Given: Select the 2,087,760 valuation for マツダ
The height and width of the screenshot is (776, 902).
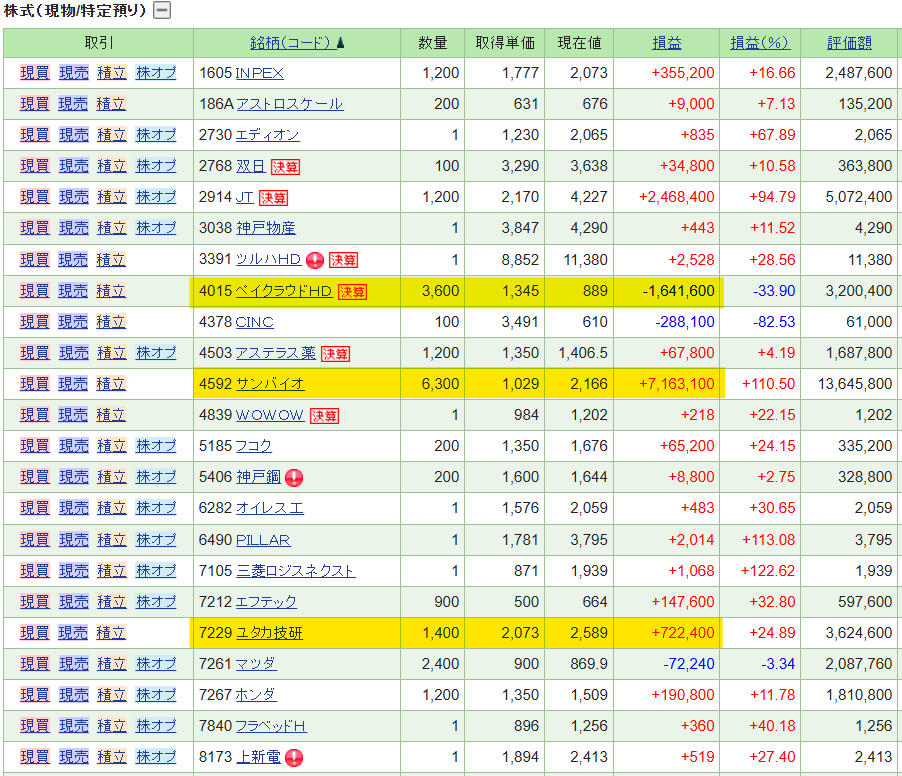Looking at the screenshot, I should (x=859, y=664).
